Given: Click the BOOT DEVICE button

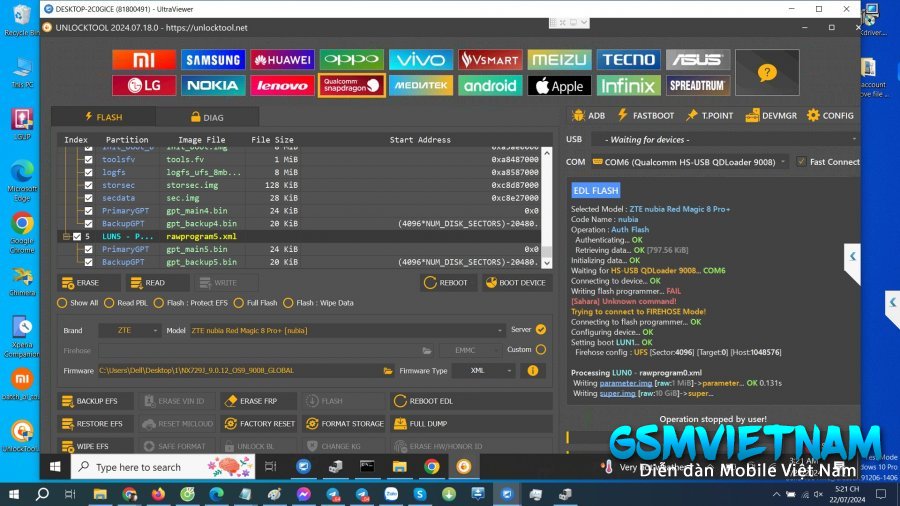Looking at the screenshot, I should click(x=517, y=283).
